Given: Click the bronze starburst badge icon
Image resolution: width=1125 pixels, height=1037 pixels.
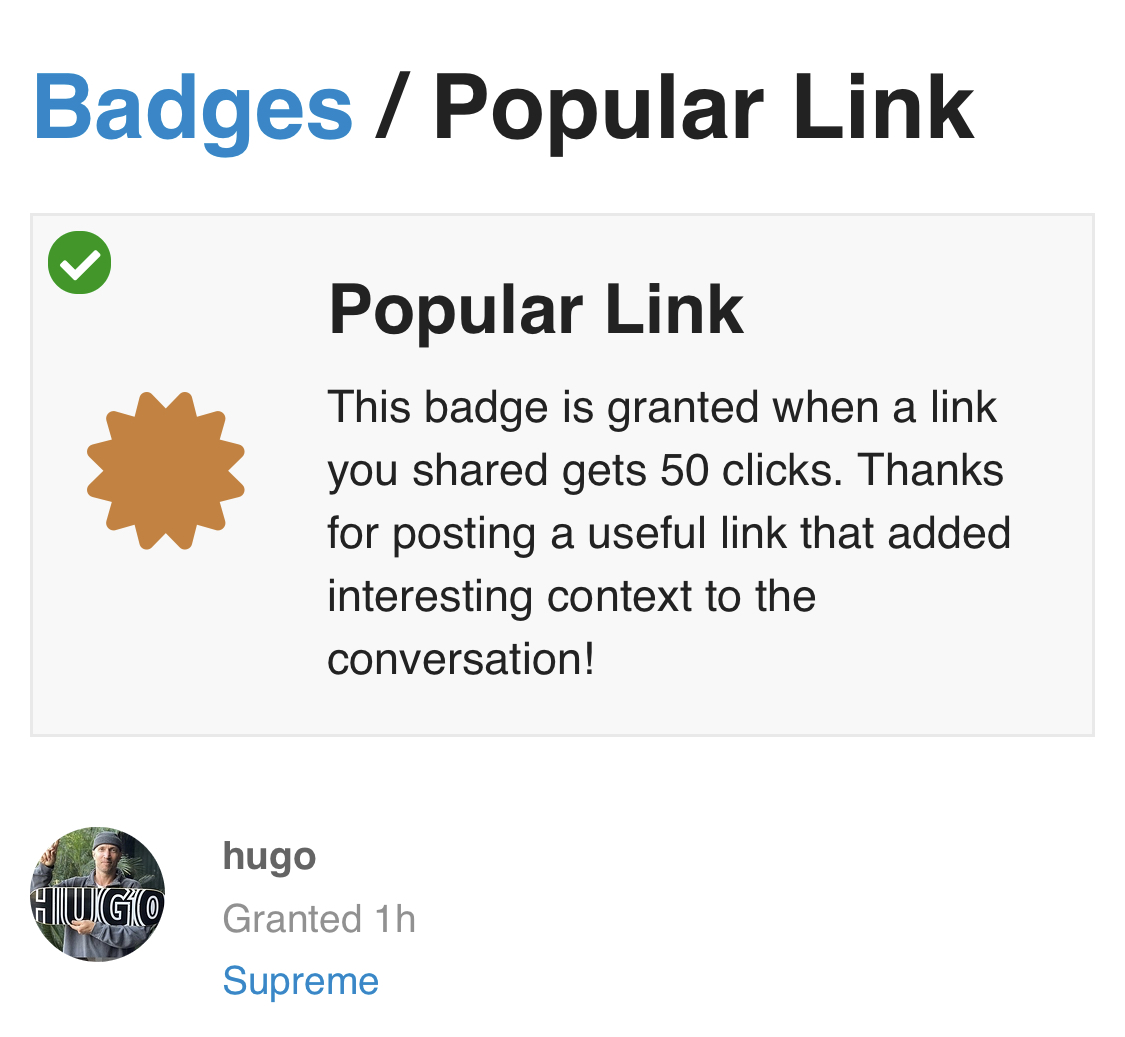Looking at the screenshot, I should point(166,471).
